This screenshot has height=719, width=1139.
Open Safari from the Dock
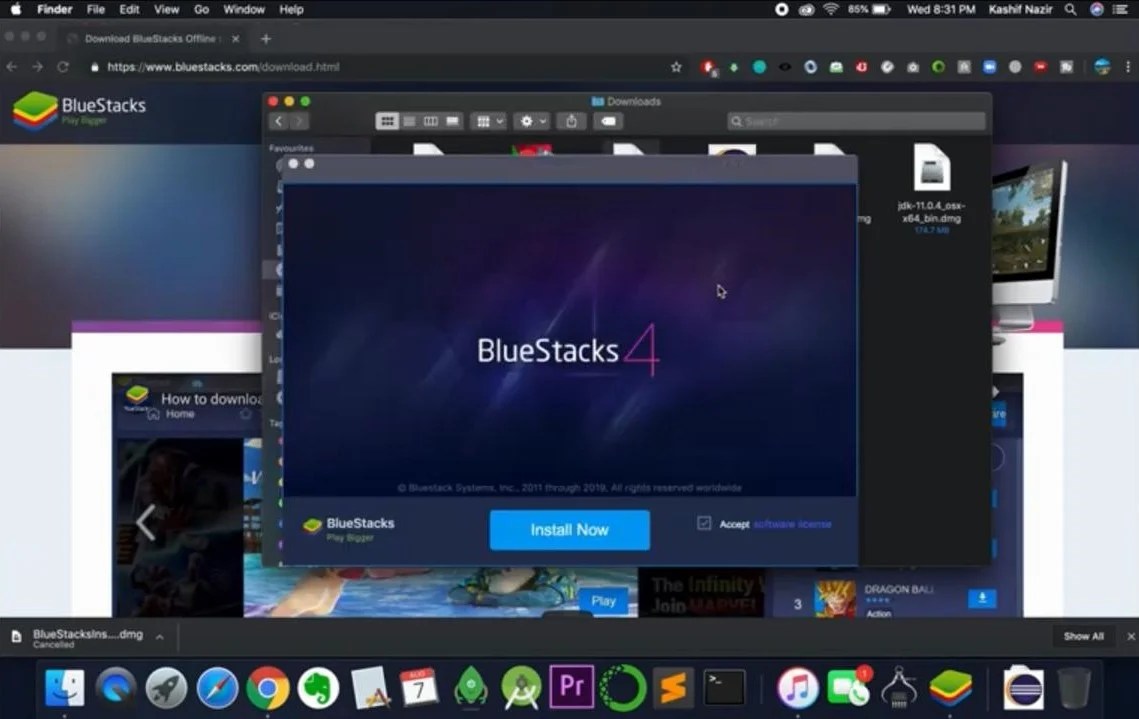[217, 687]
